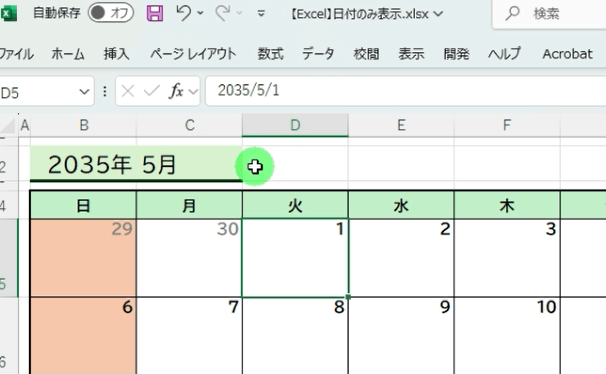The width and height of the screenshot is (606, 374).
Task: Select row 5 header
Action: (x=8, y=258)
